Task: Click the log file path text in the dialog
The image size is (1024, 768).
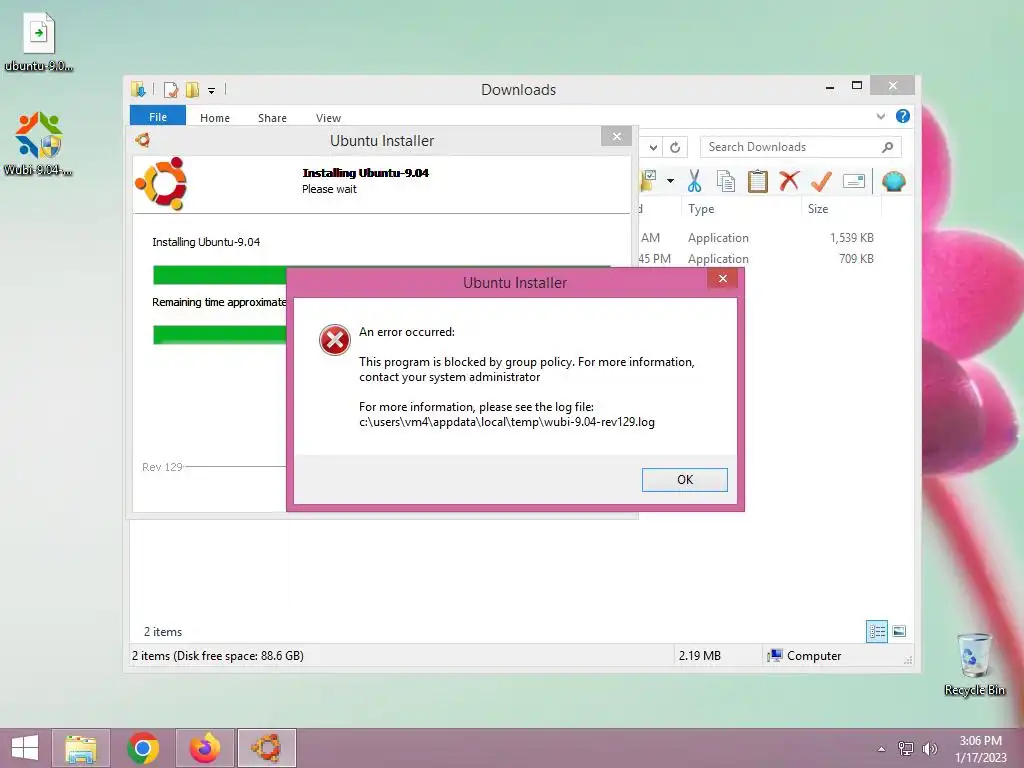Action: click(x=507, y=422)
